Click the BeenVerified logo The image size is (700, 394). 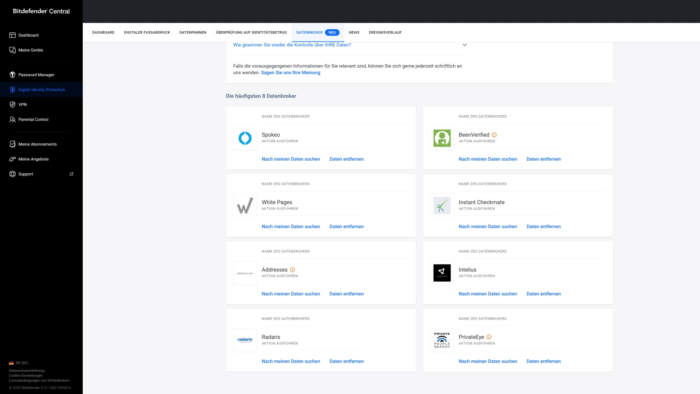click(x=442, y=138)
